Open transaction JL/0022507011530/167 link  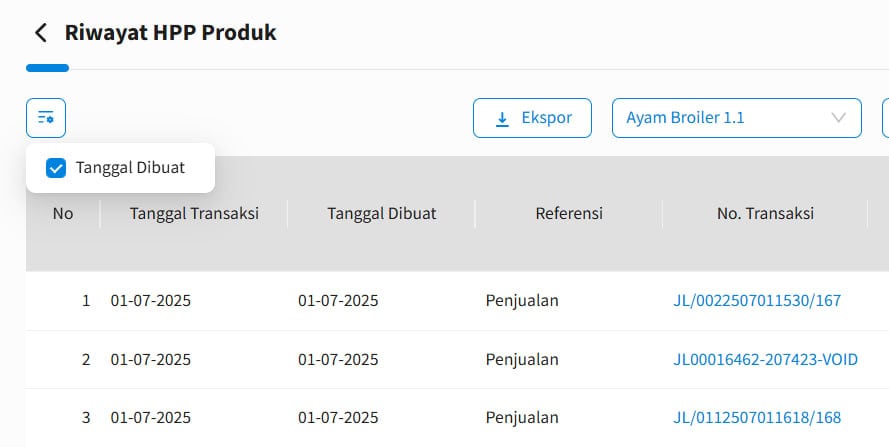(757, 301)
